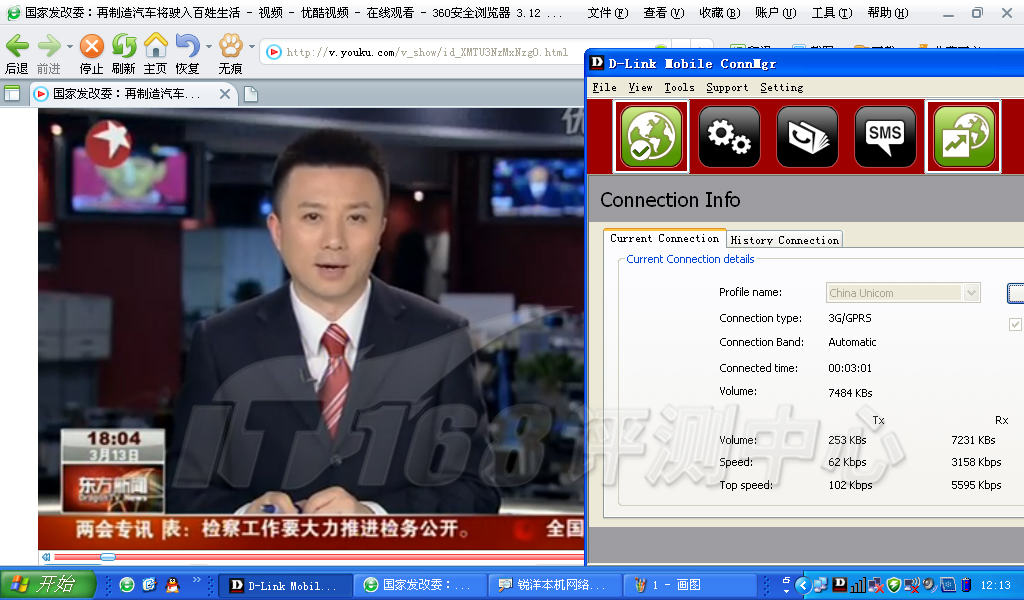Open the gears Settings icon in D-Link
This screenshot has height=600, width=1024.
click(729, 137)
